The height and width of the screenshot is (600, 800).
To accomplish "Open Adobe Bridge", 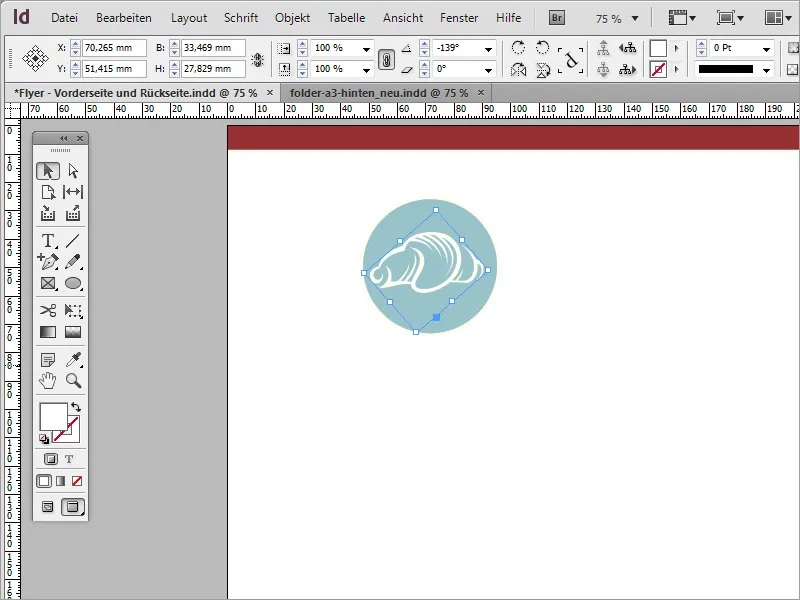I will [557, 18].
